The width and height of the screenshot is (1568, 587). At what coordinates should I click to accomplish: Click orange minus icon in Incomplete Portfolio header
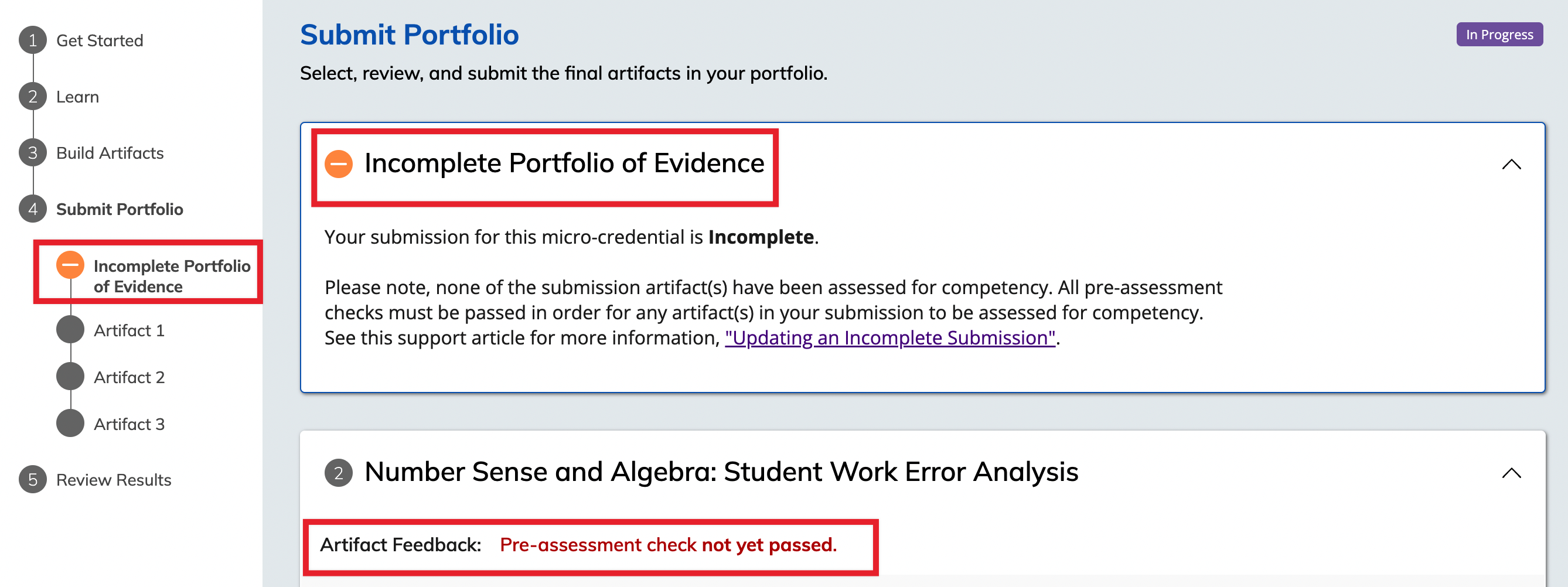(x=339, y=163)
